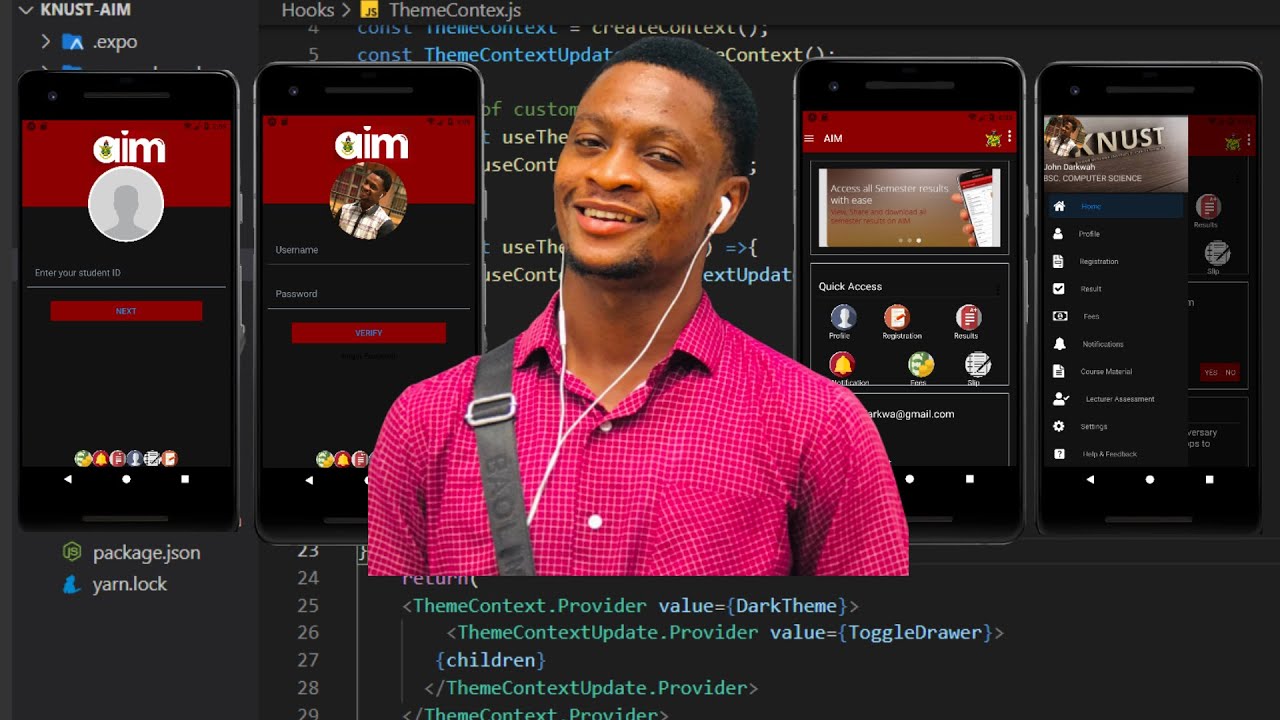Tap the Results icon in Quick Access
Image resolution: width=1280 pixels, height=720 pixels.
point(968,318)
